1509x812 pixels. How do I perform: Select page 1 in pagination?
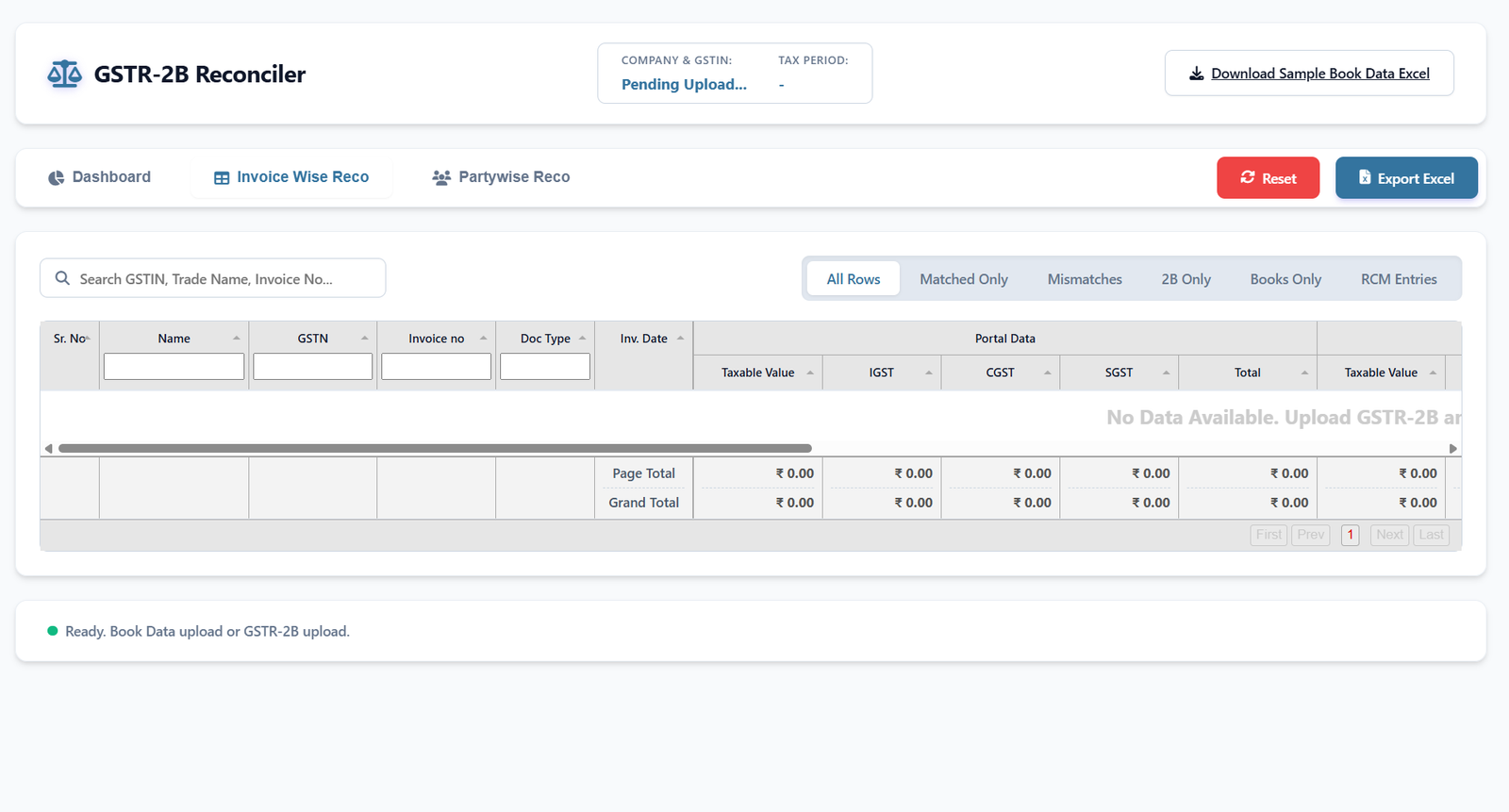pos(1351,535)
